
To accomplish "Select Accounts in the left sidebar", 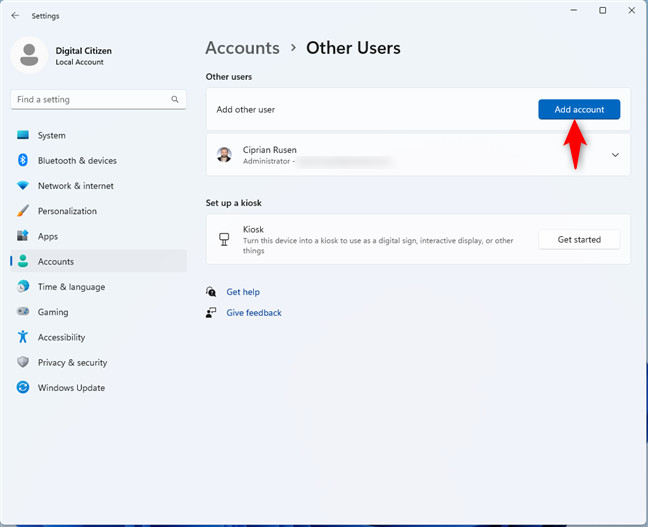I will (56, 262).
